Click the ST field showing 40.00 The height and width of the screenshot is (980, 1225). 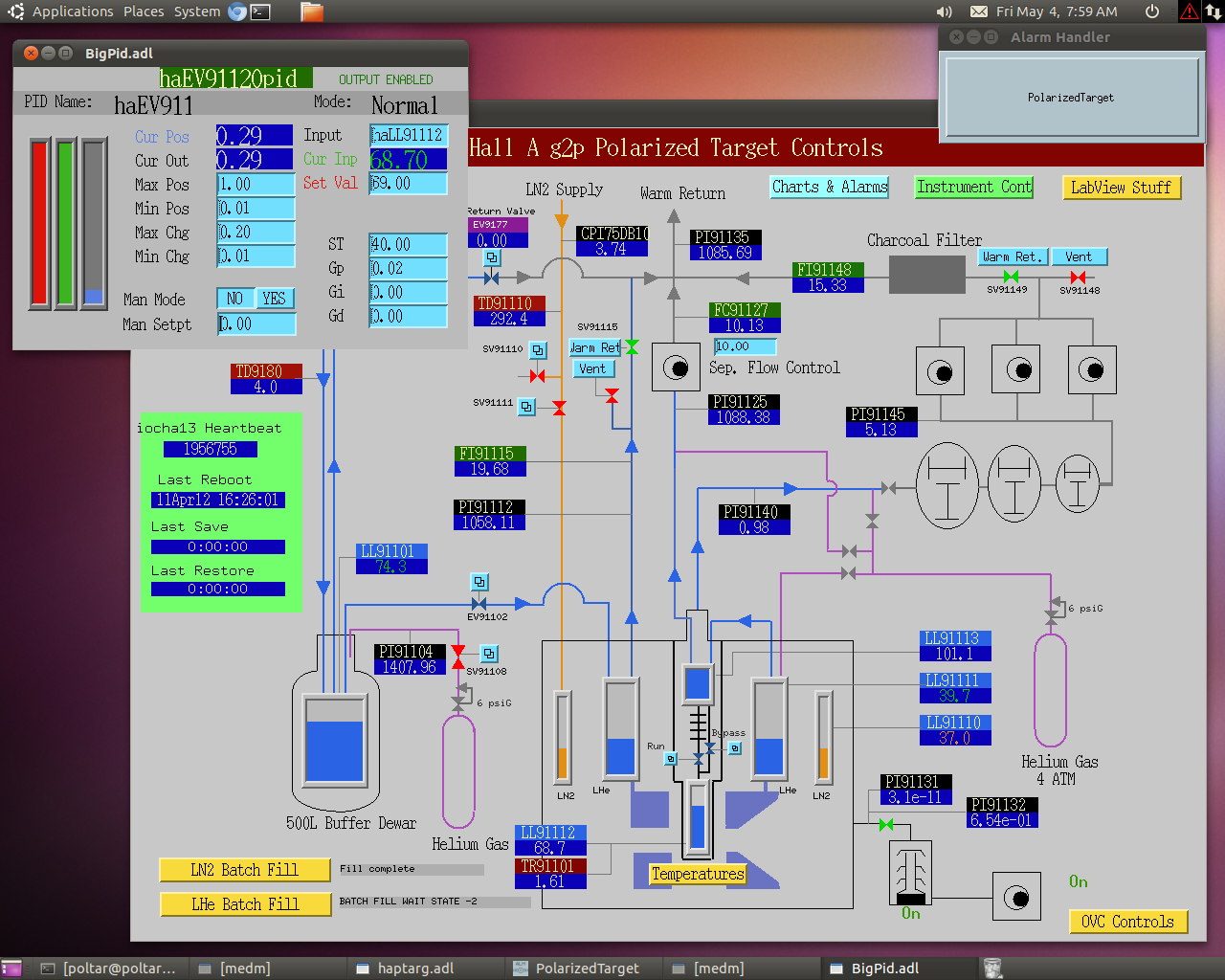pos(409,245)
